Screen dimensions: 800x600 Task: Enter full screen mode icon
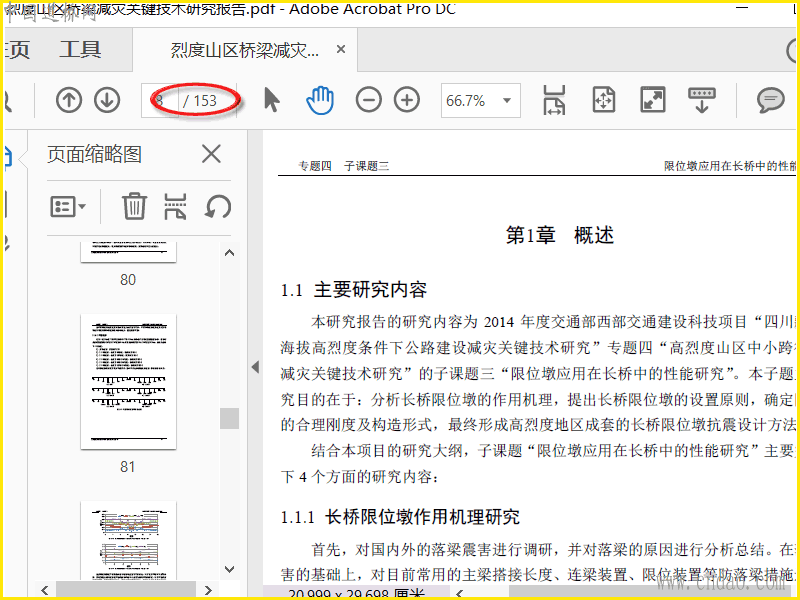click(x=653, y=100)
